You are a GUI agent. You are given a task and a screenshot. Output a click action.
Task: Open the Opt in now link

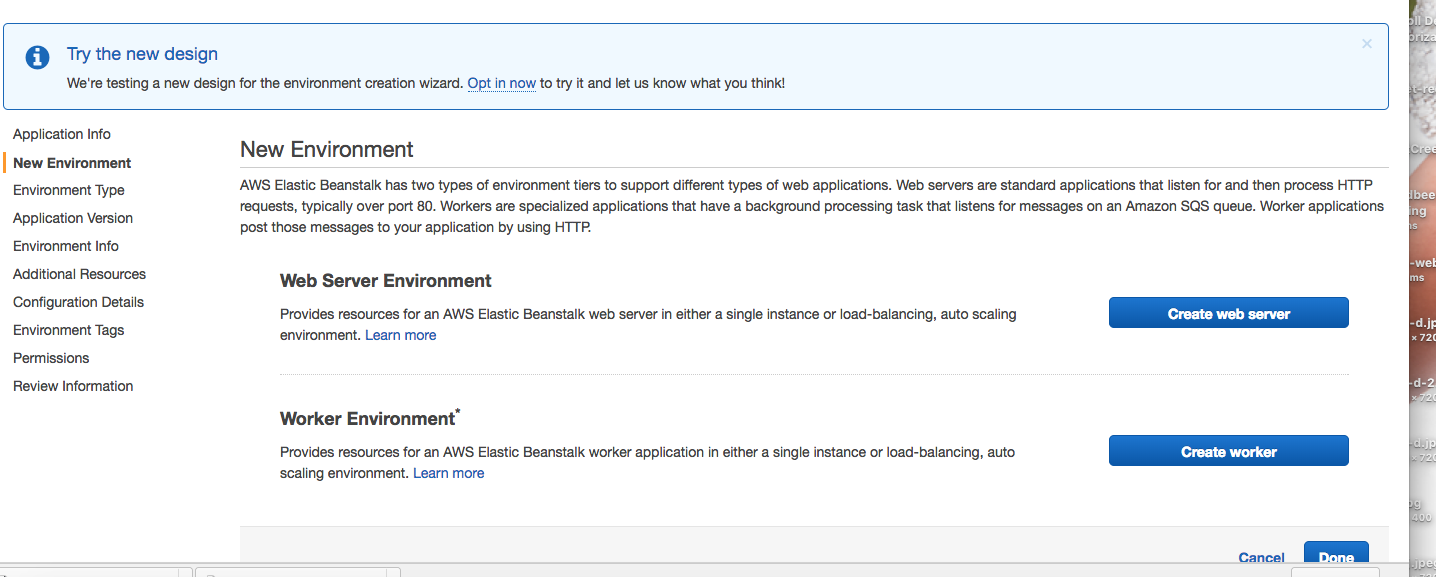pyautogui.click(x=502, y=83)
